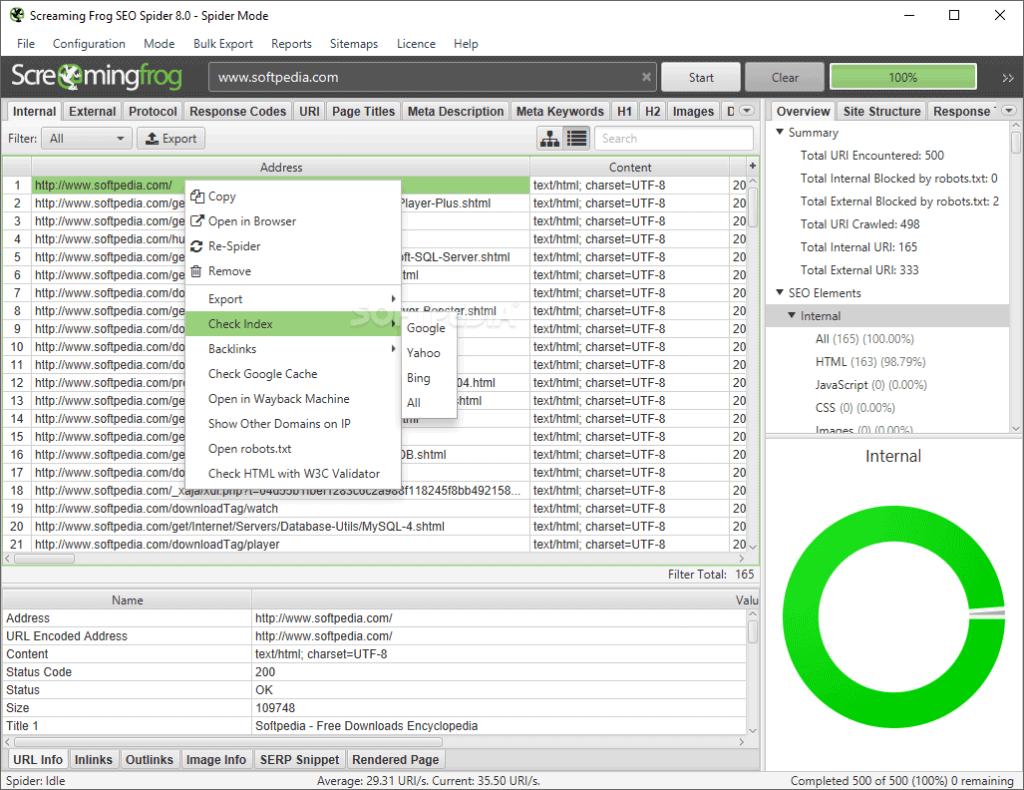Open the Bulk Export menu

223,44
